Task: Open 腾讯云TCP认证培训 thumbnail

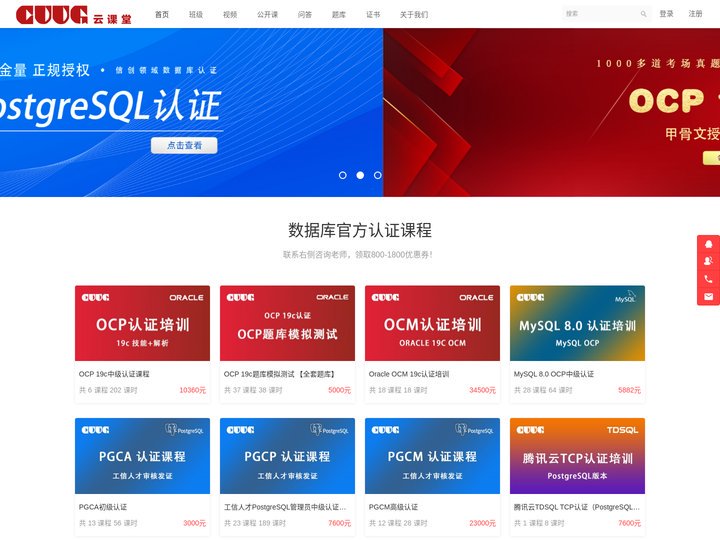Action: tap(577, 456)
